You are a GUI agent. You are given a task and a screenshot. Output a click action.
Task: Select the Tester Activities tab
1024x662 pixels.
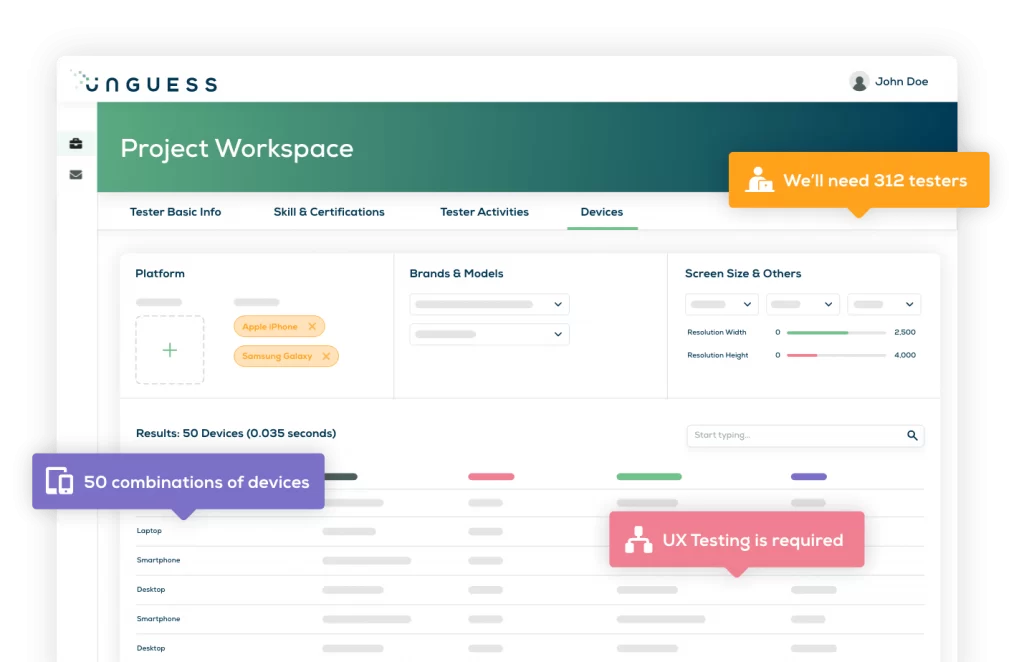(x=484, y=212)
